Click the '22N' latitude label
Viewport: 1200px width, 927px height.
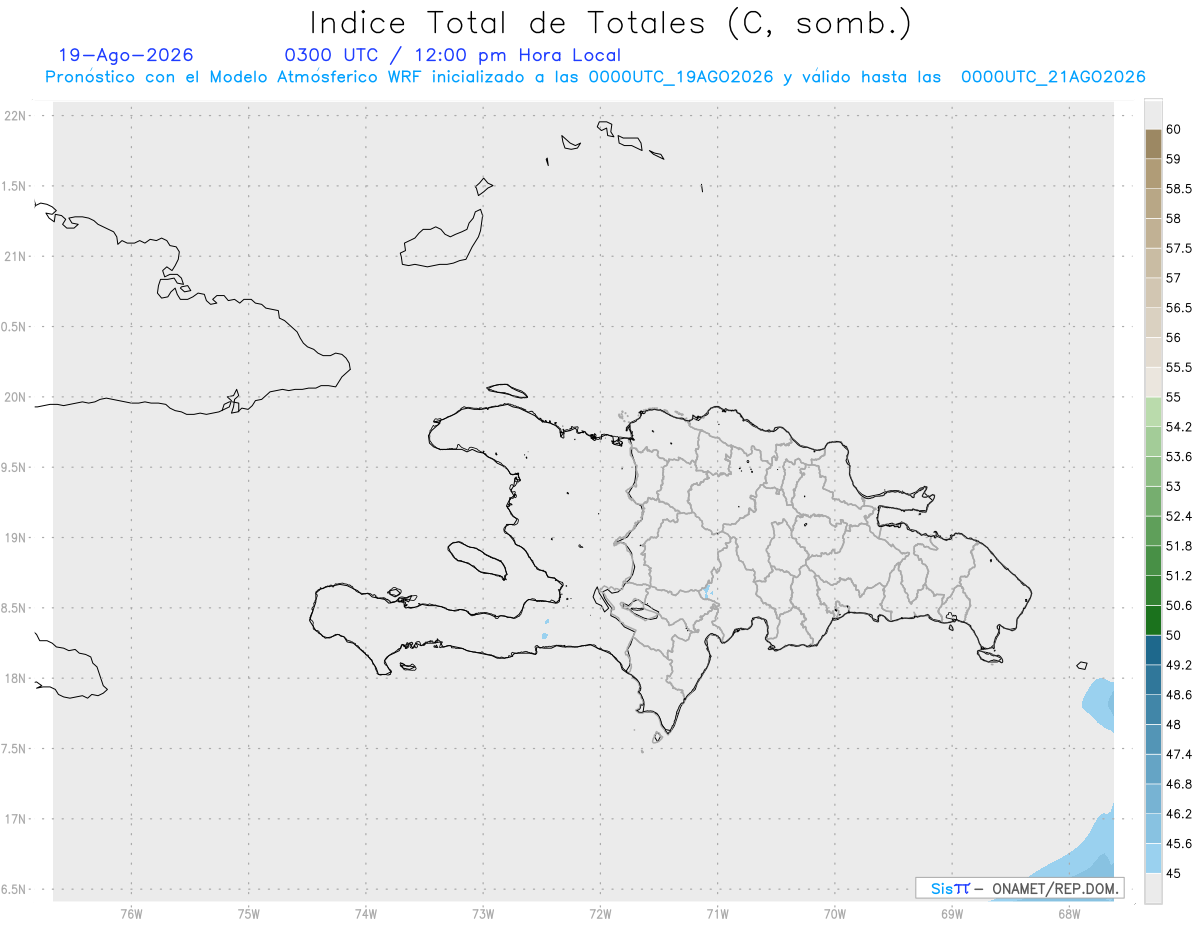(16, 116)
